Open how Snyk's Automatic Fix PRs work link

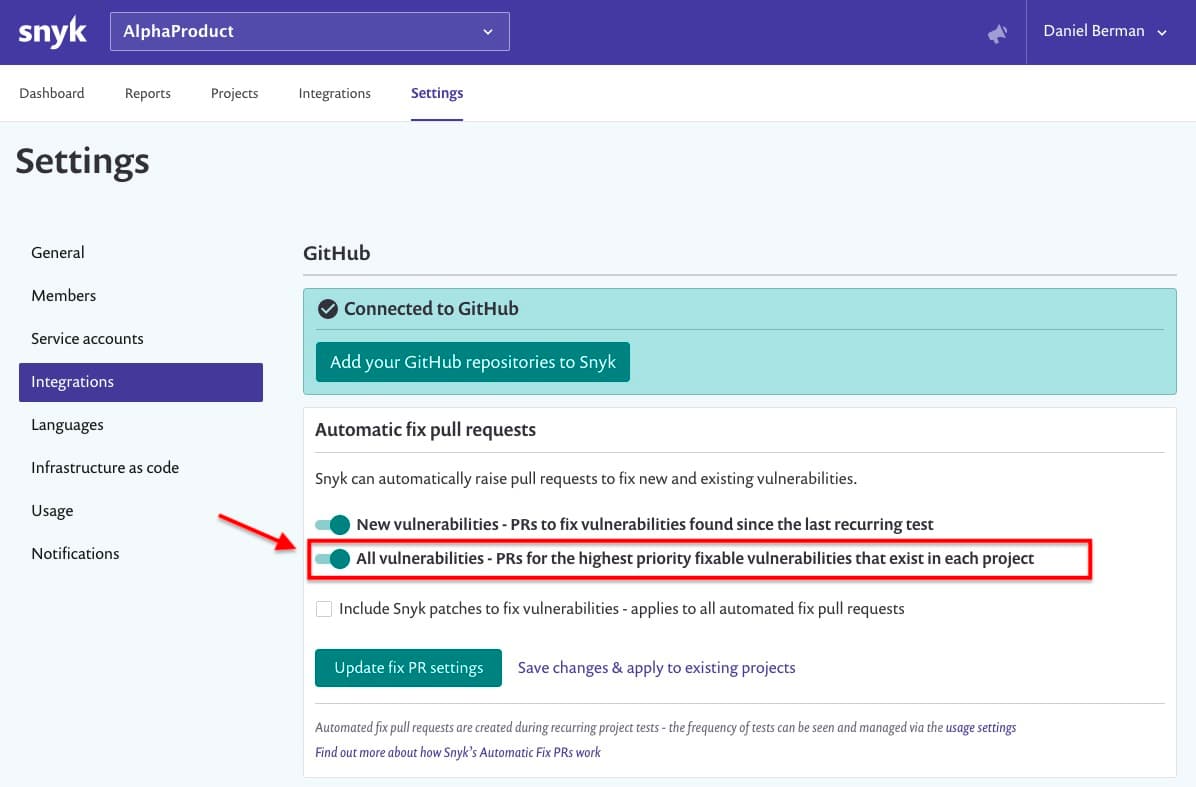(x=458, y=753)
